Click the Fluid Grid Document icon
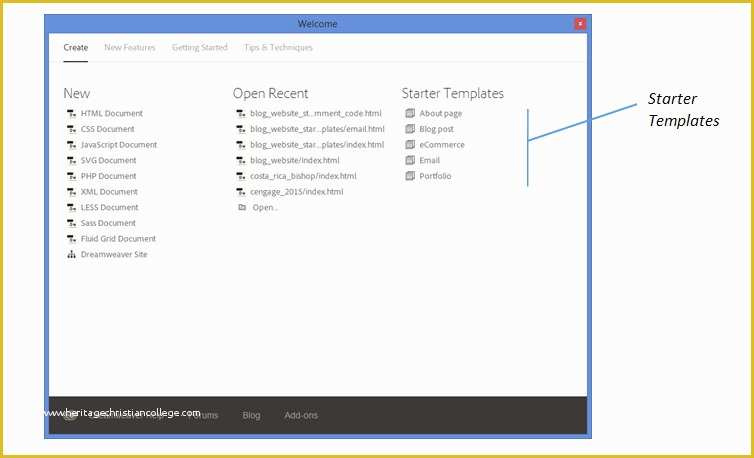The image size is (754, 458). (x=72, y=239)
